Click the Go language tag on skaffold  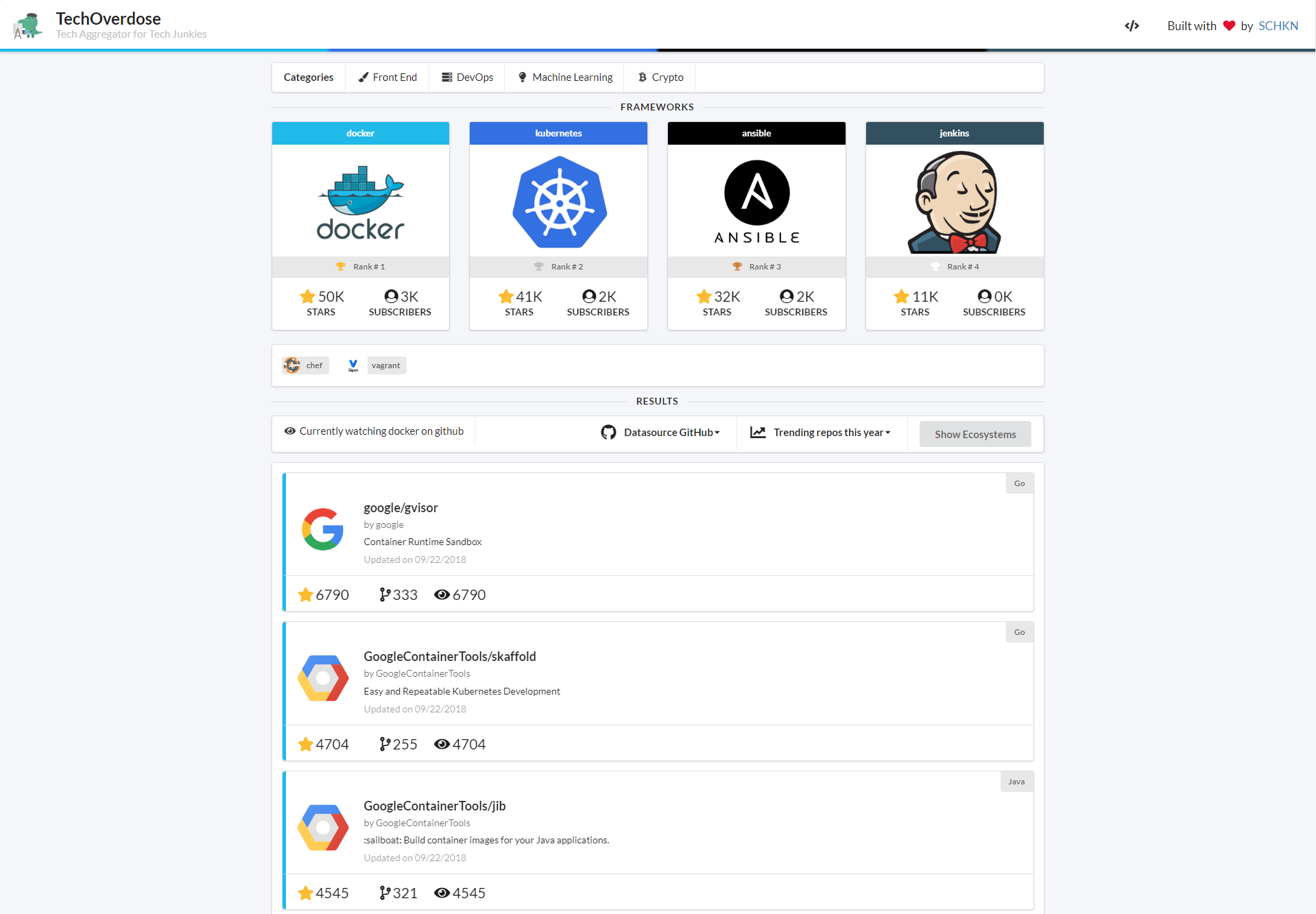(x=1020, y=632)
